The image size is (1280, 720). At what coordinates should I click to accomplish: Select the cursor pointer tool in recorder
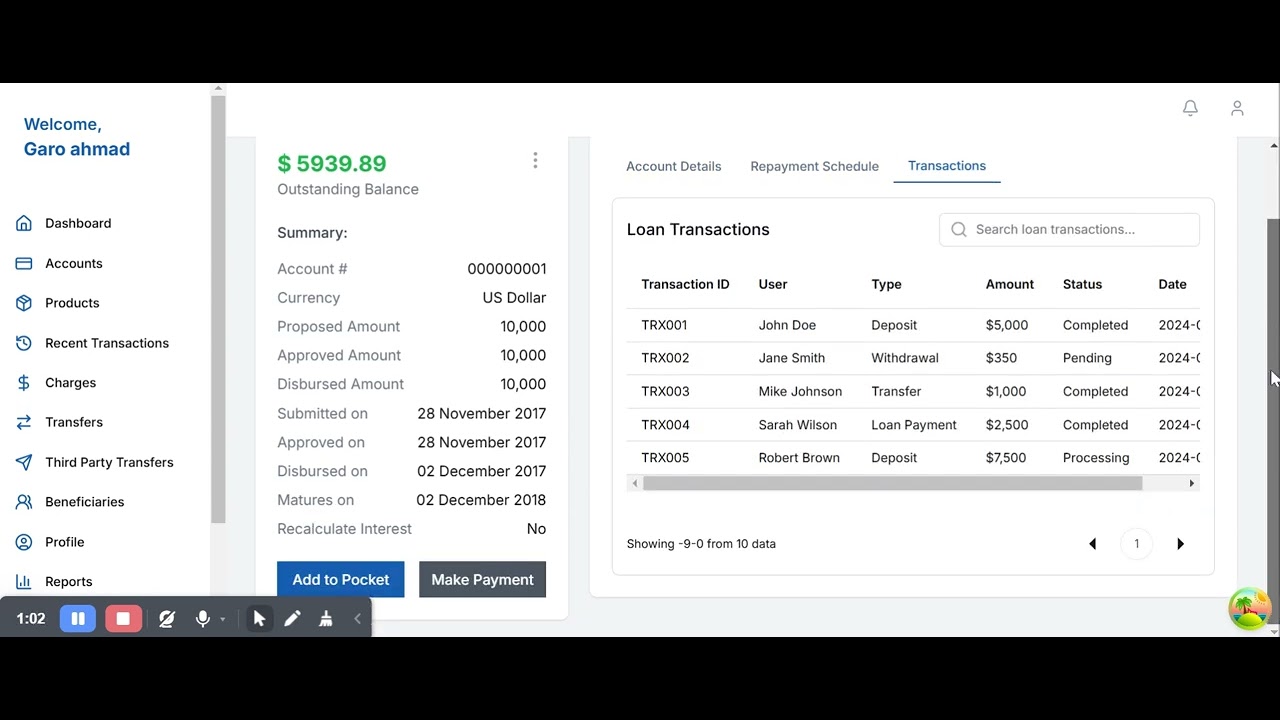point(259,619)
